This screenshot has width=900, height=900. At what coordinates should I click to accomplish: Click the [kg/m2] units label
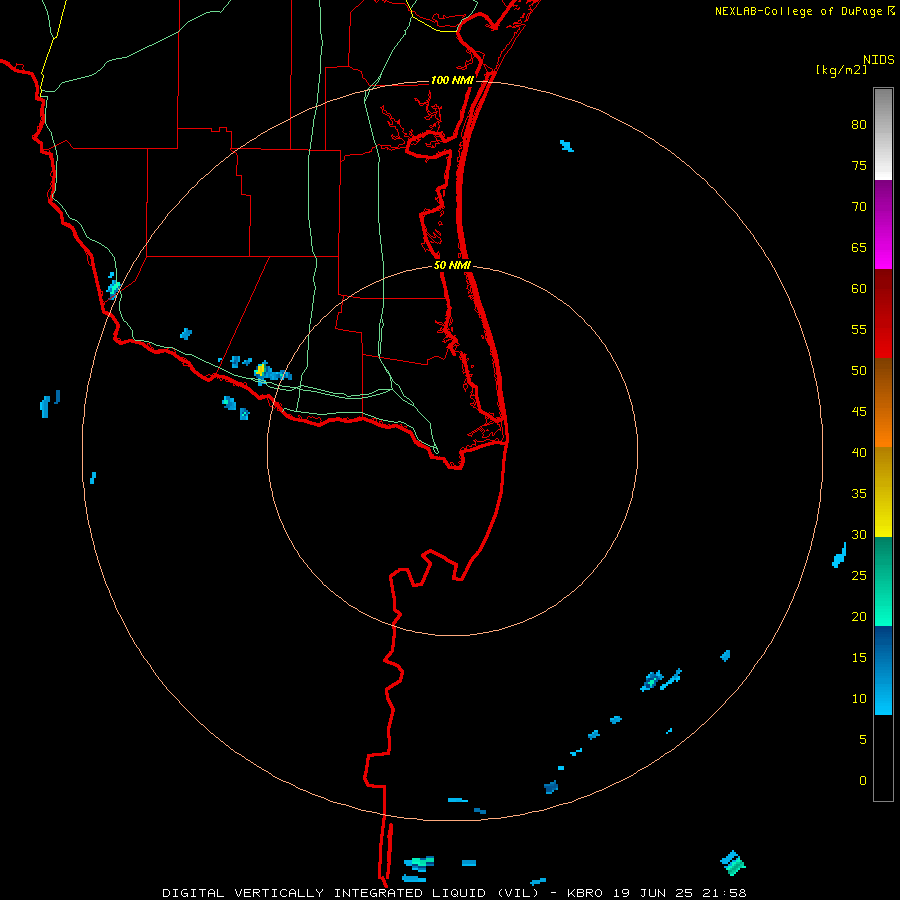click(x=841, y=70)
